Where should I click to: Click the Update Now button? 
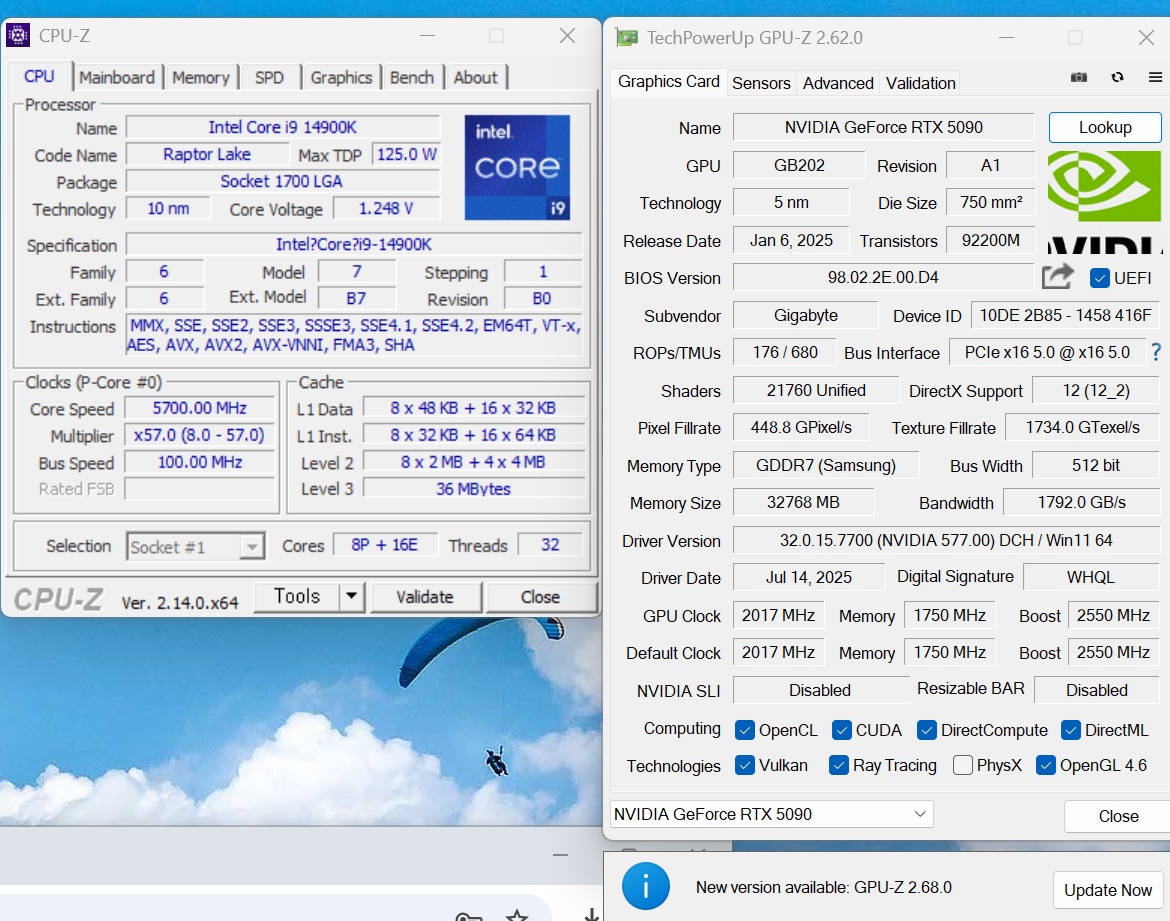[1107, 890]
